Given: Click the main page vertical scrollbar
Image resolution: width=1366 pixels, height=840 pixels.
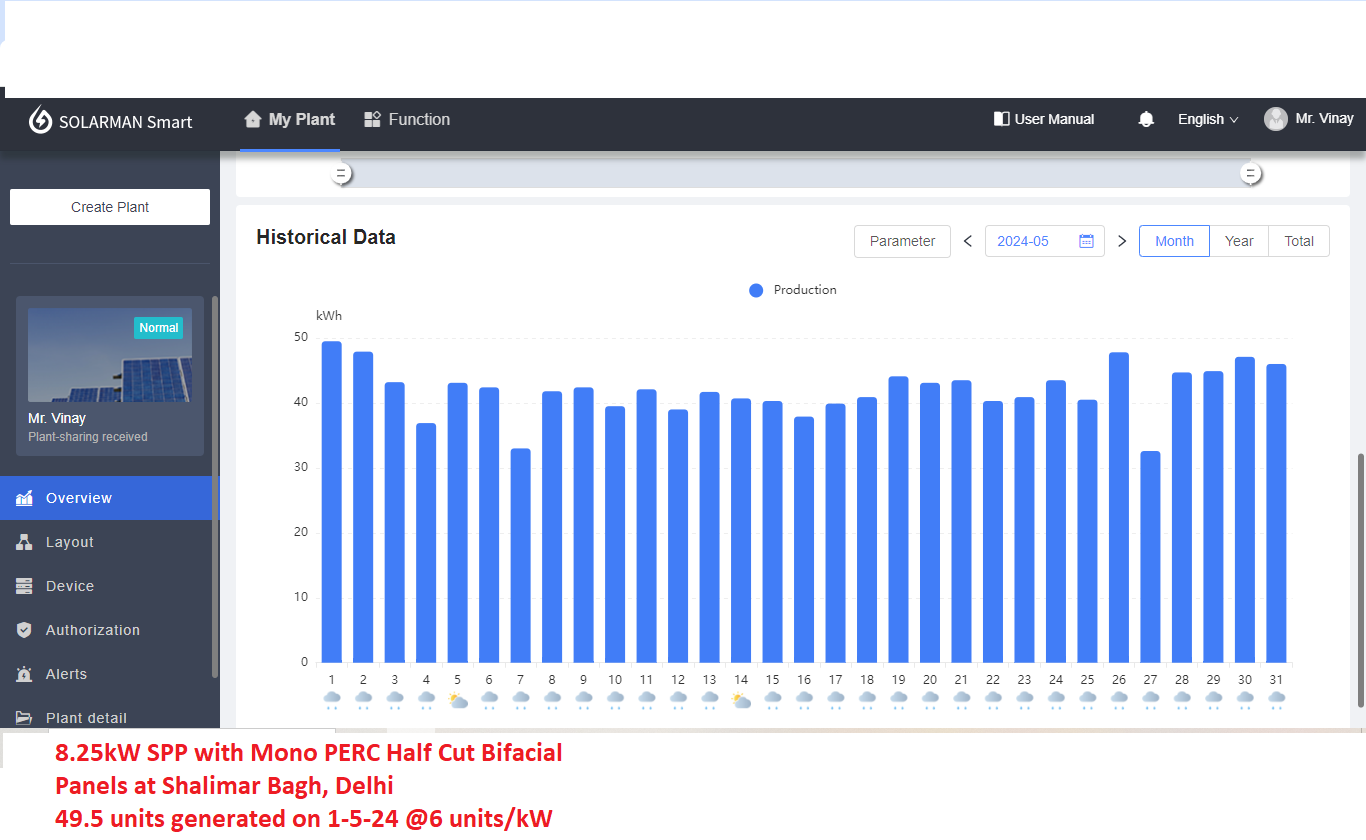Looking at the screenshot, I should pos(1360,580).
